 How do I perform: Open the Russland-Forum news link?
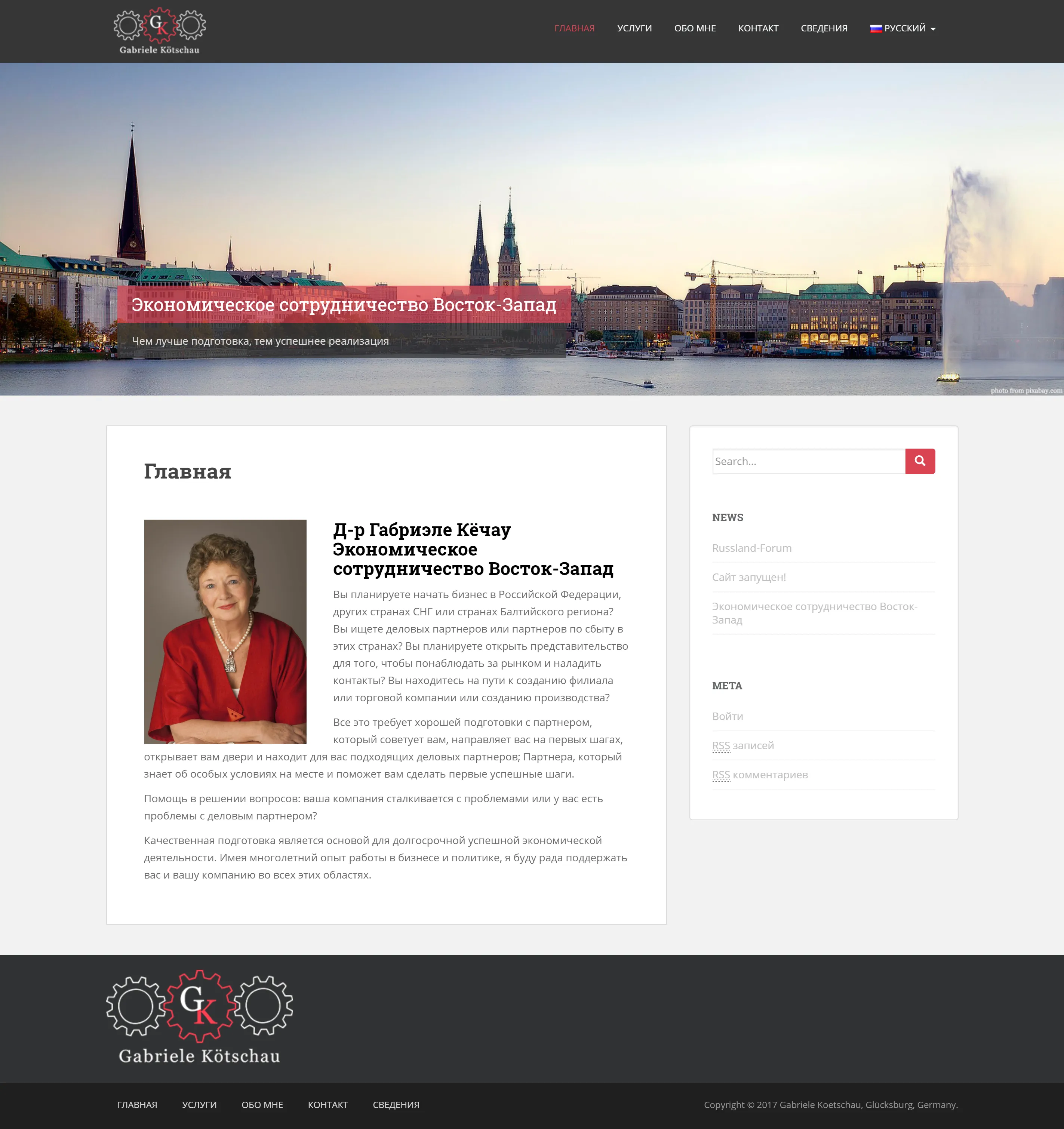coord(751,548)
